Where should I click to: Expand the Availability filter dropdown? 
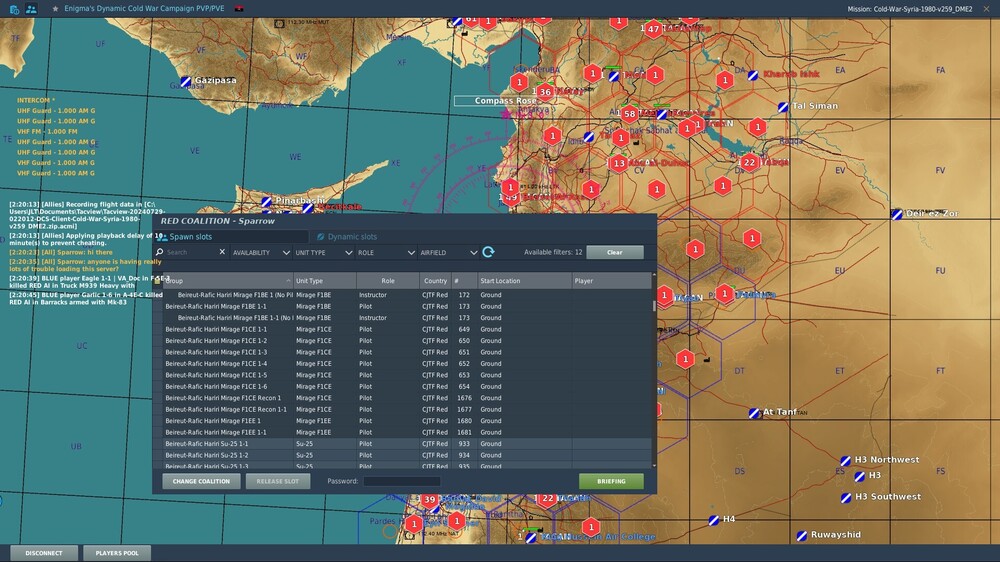pos(258,253)
